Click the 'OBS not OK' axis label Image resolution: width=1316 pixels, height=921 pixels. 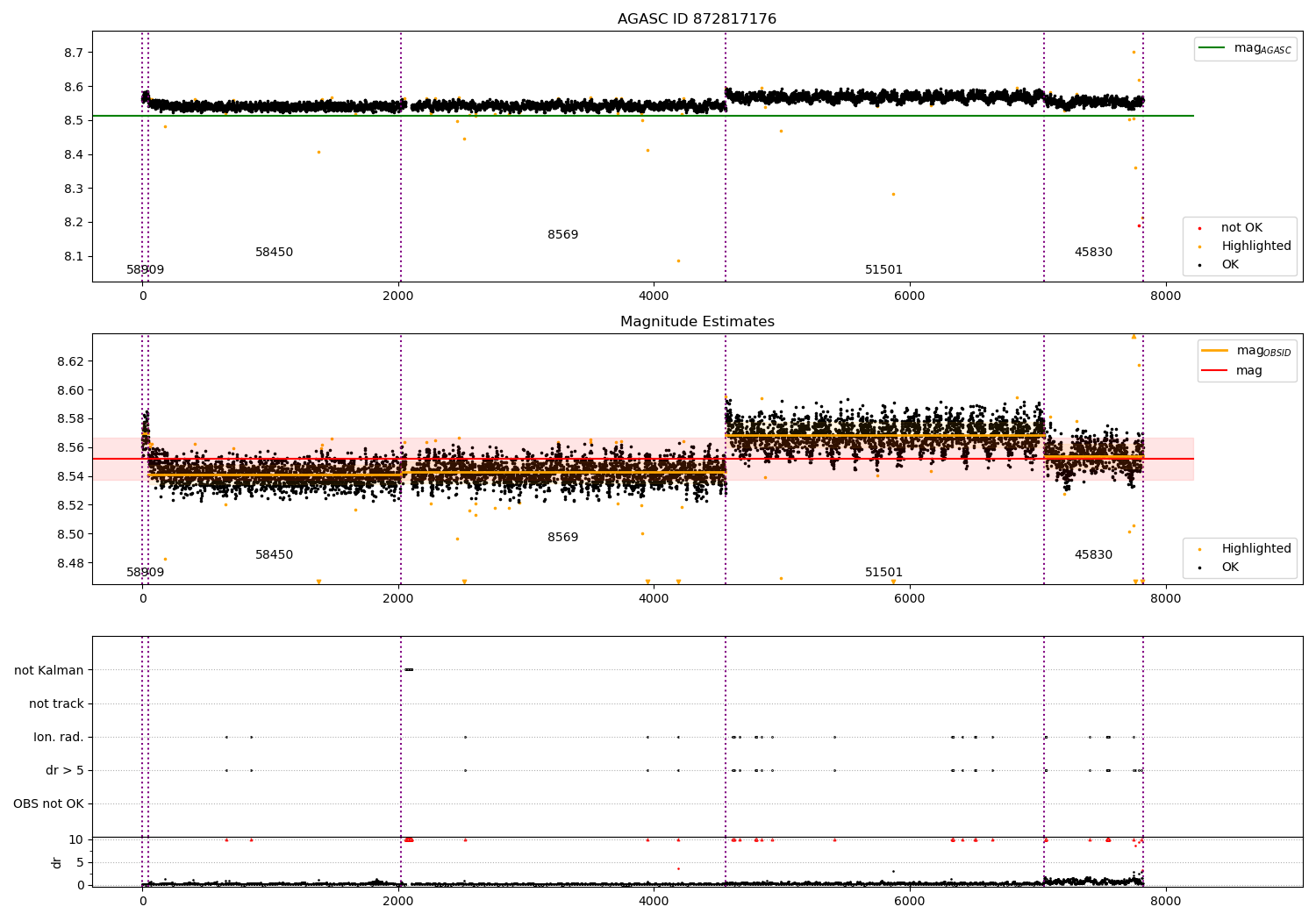point(49,804)
